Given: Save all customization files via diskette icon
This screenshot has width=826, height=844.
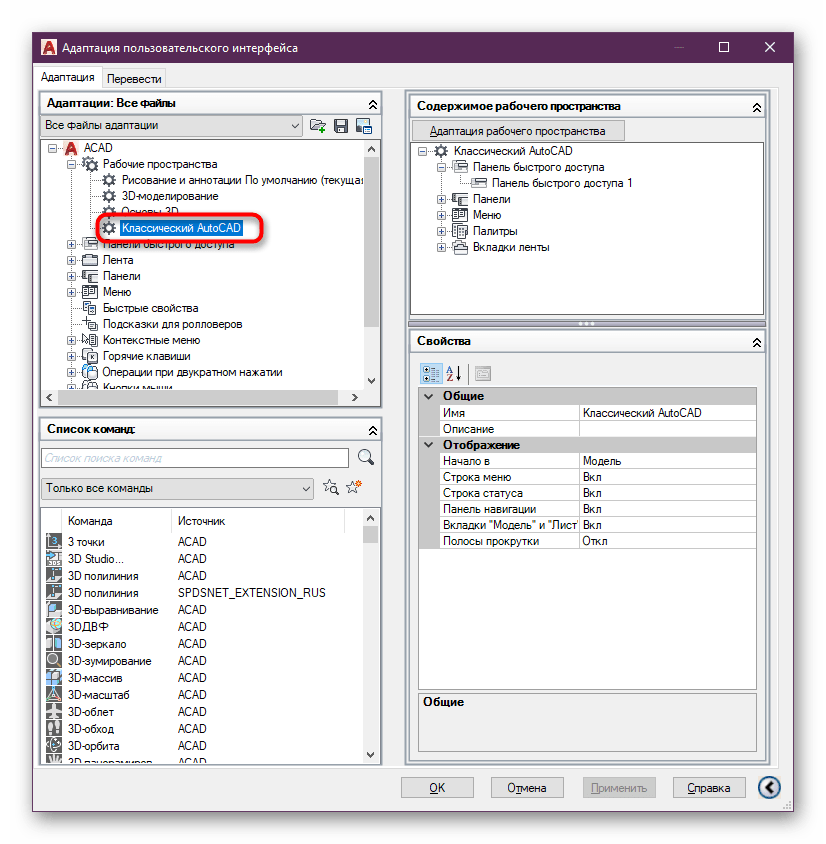Looking at the screenshot, I should point(341,126).
